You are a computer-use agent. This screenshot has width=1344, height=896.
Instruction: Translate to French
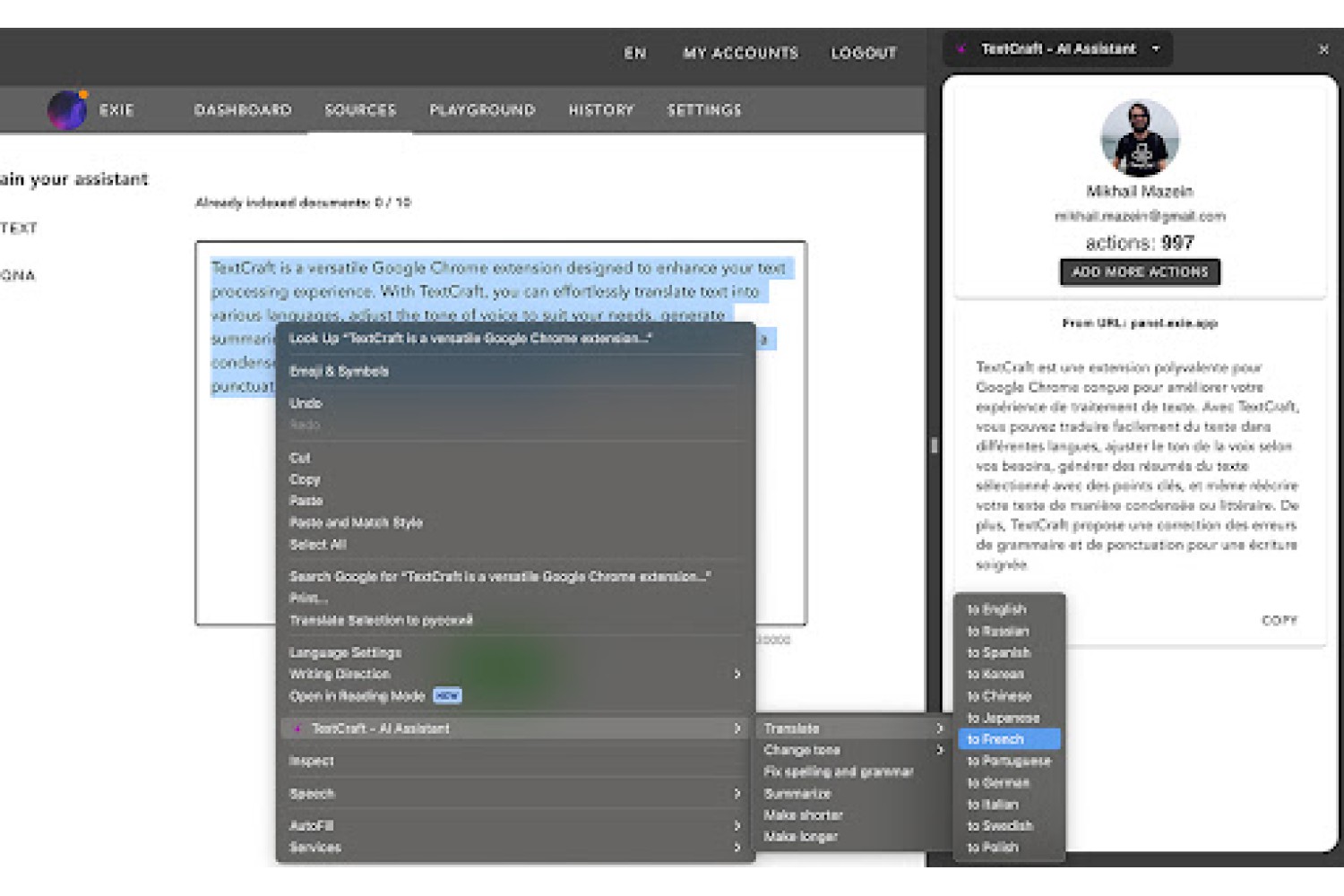(x=1010, y=739)
